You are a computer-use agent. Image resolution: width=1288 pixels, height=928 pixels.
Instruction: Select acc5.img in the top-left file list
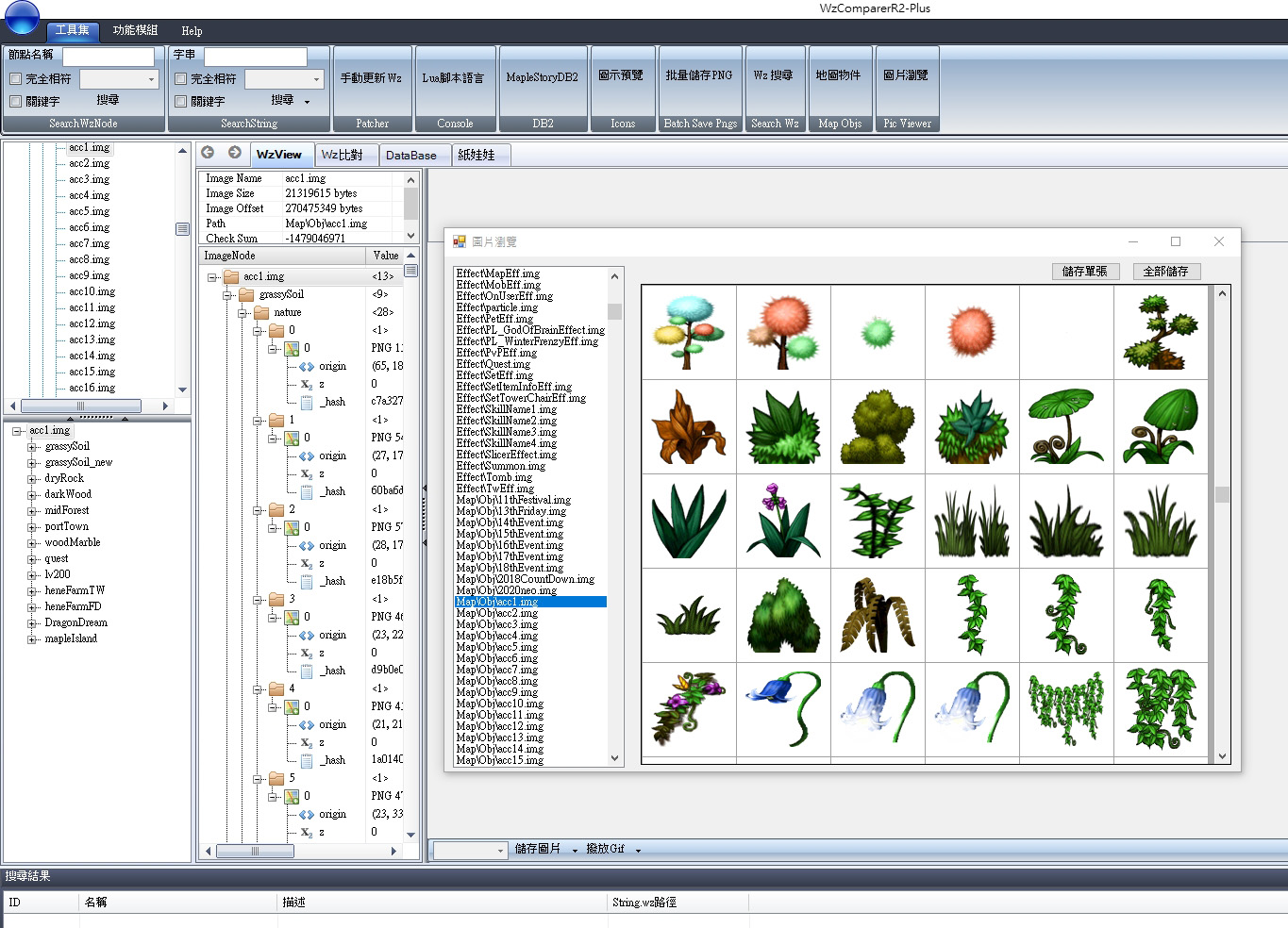pos(89,211)
